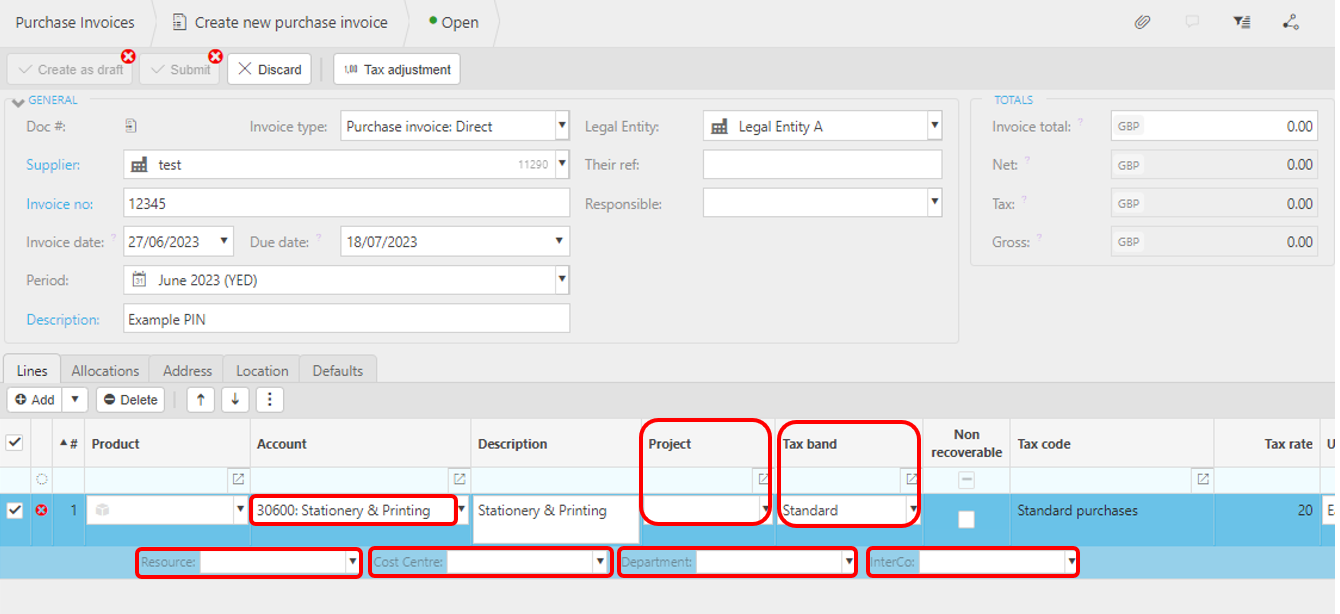
Task: Open the Product filter popup icon
Action: coord(237,479)
